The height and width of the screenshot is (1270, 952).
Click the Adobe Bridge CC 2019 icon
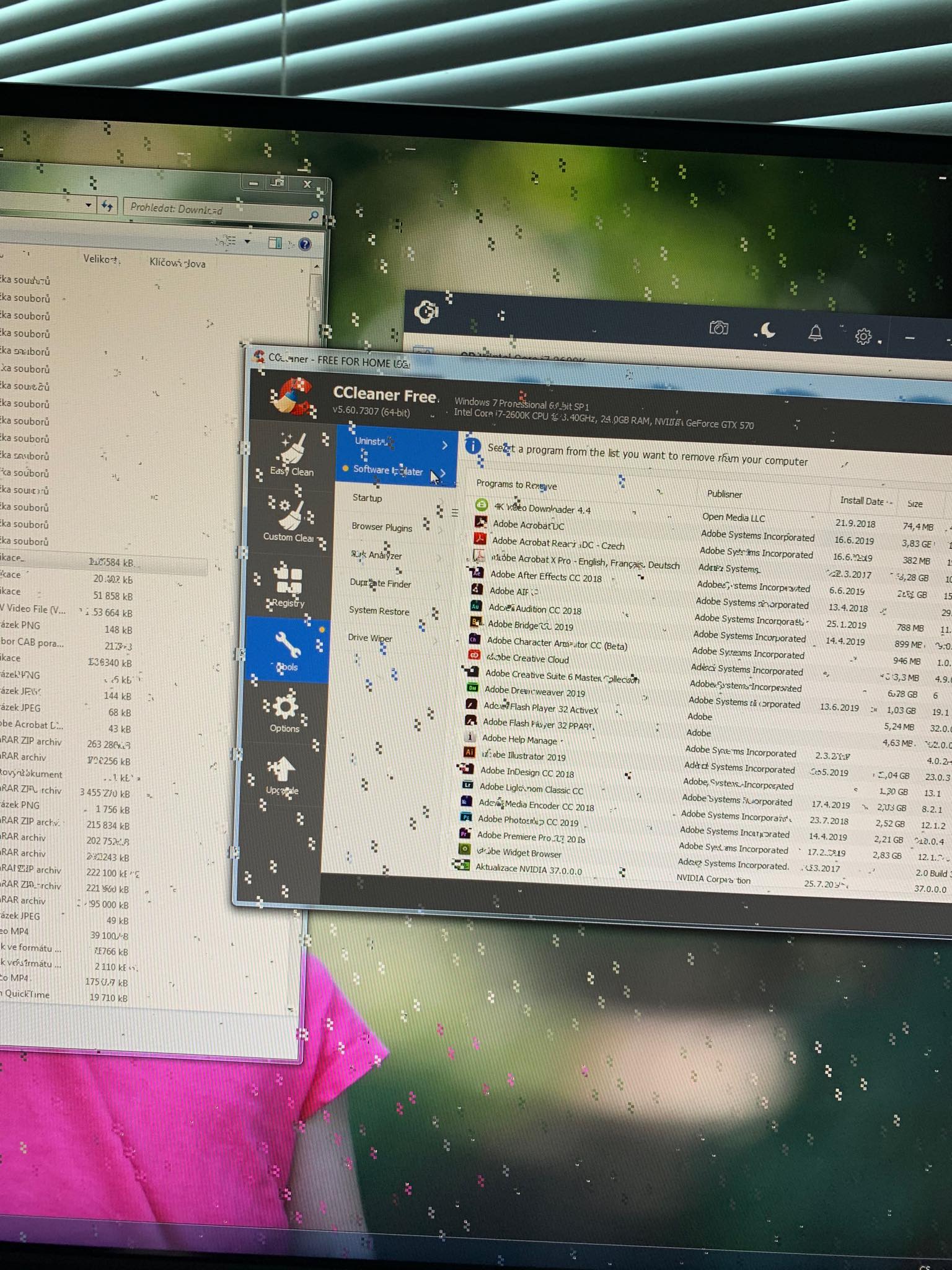(475, 622)
